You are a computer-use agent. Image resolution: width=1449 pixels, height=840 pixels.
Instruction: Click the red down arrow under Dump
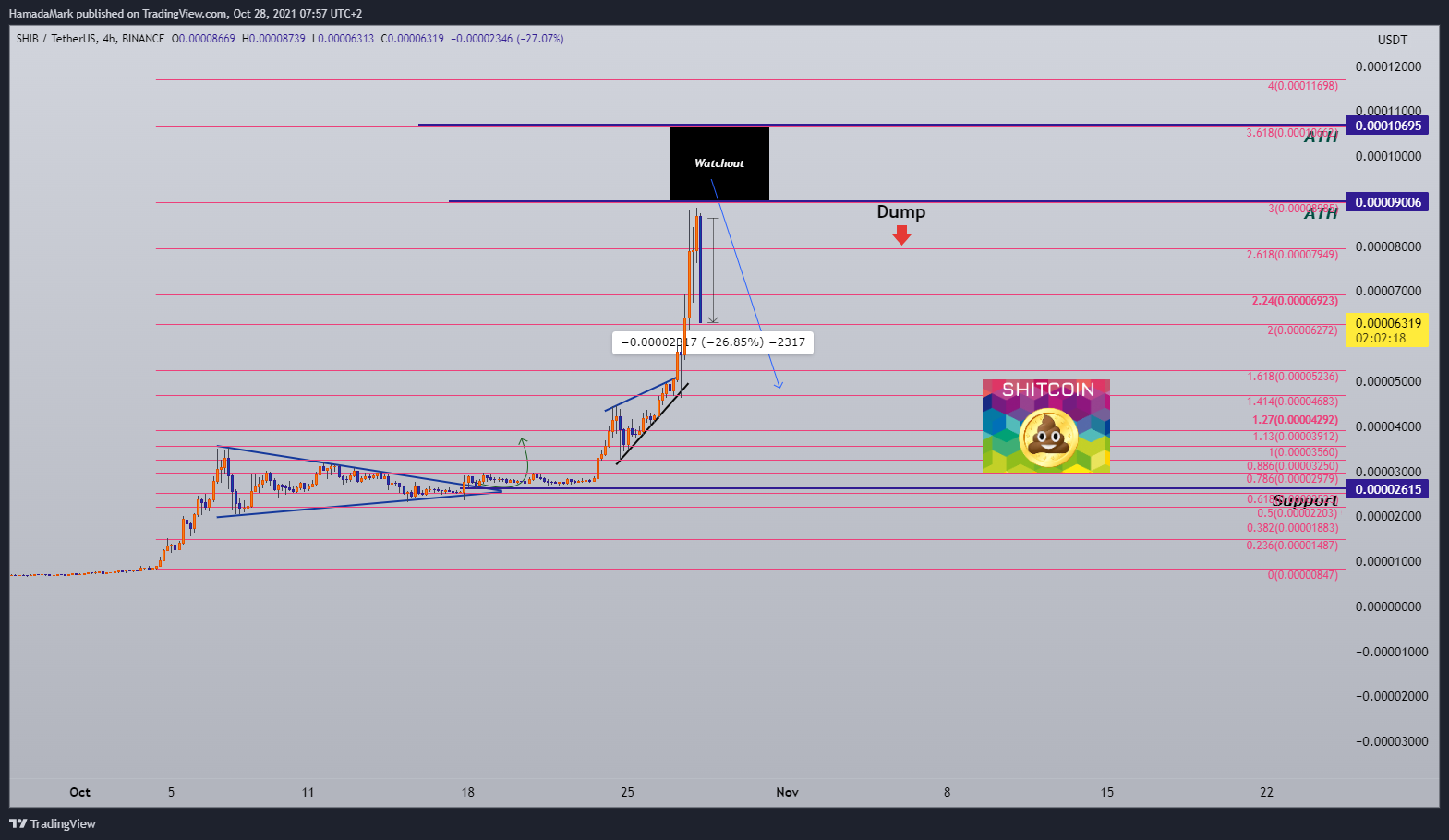[x=902, y=235]
